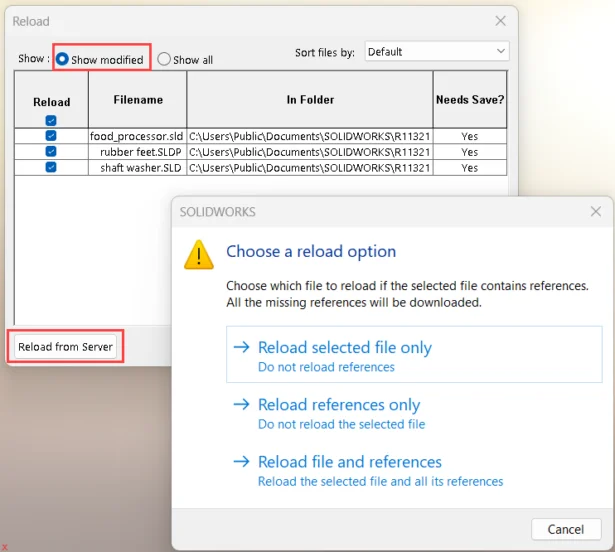Screen dimensions: 615x552
Task: Click Yes in rubber feet.SLDP row
Action: 470,152
